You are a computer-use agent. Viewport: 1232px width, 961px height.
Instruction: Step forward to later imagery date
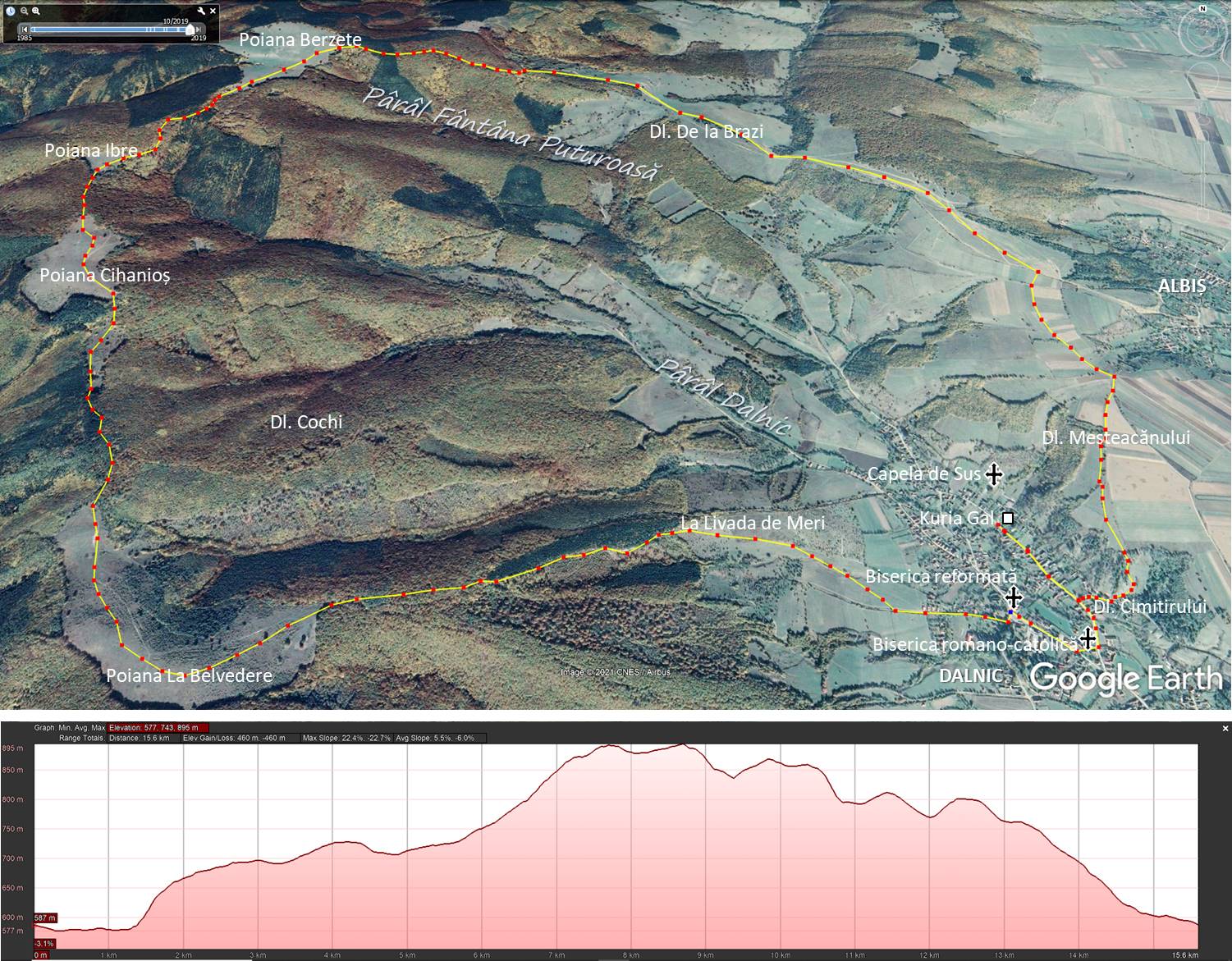199,30
